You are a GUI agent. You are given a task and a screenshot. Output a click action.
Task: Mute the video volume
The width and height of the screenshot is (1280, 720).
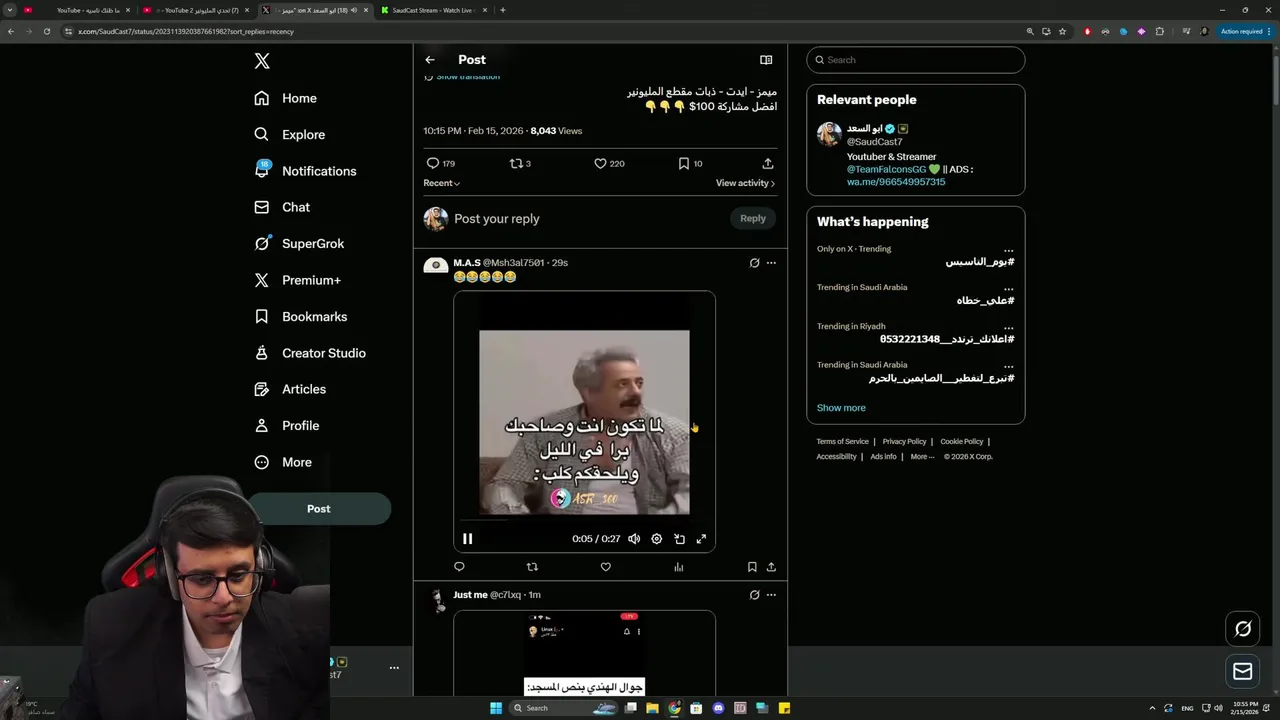coord(634,539)
